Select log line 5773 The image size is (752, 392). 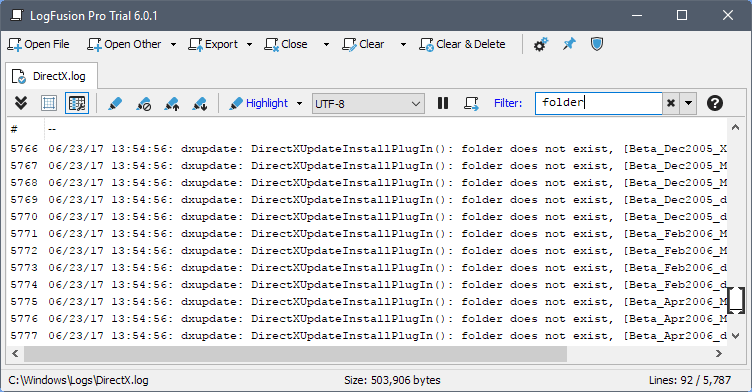pos(367,268)
